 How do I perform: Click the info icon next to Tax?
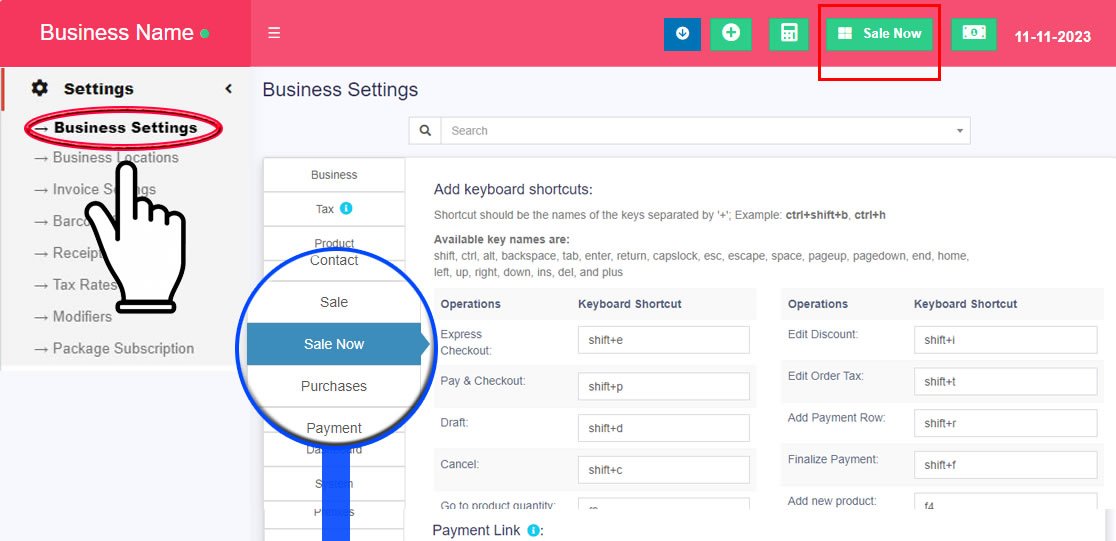tap(346, 209)
